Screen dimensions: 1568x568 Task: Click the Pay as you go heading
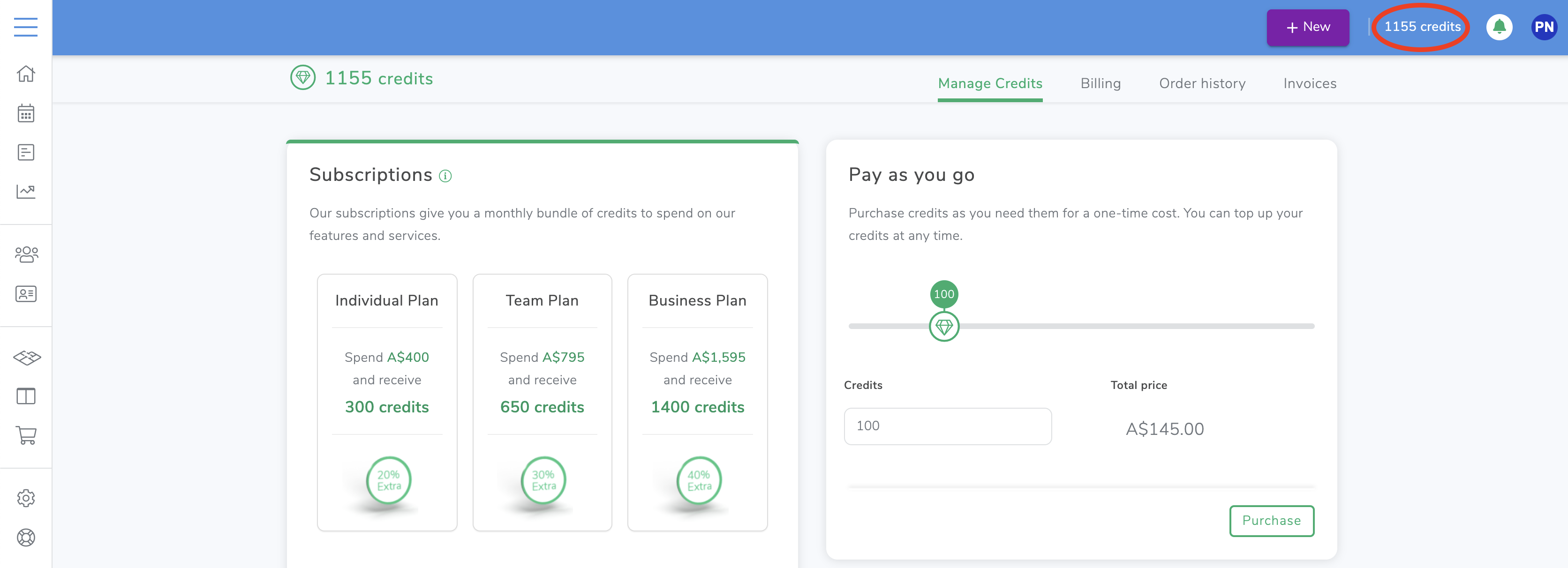pyautogui.click(x=911, y=175)
